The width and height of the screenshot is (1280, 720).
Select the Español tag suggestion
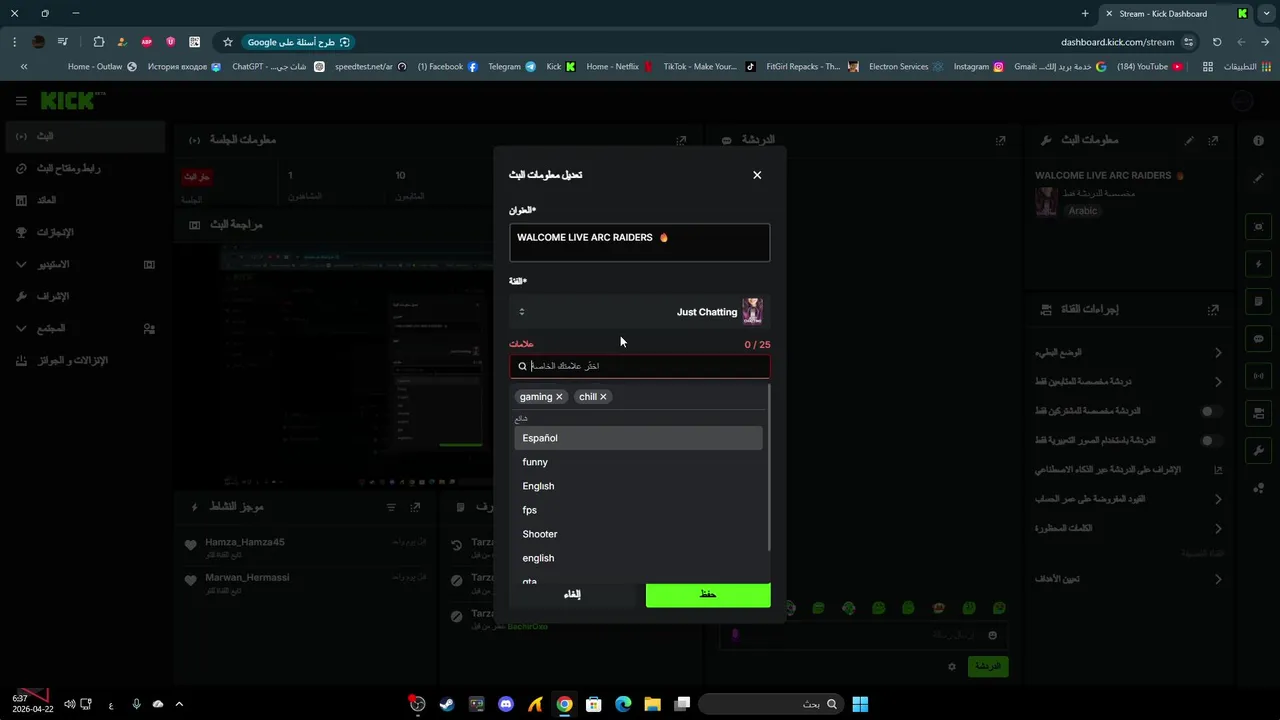(x=638, y=438)
